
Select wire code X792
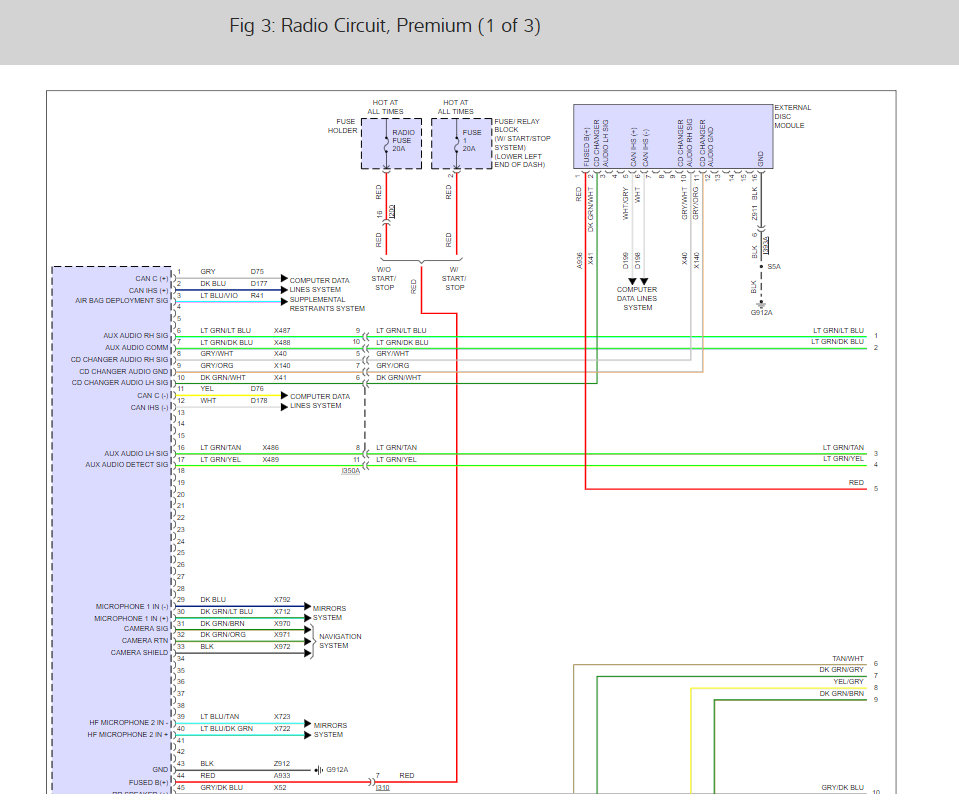(282, 599)
